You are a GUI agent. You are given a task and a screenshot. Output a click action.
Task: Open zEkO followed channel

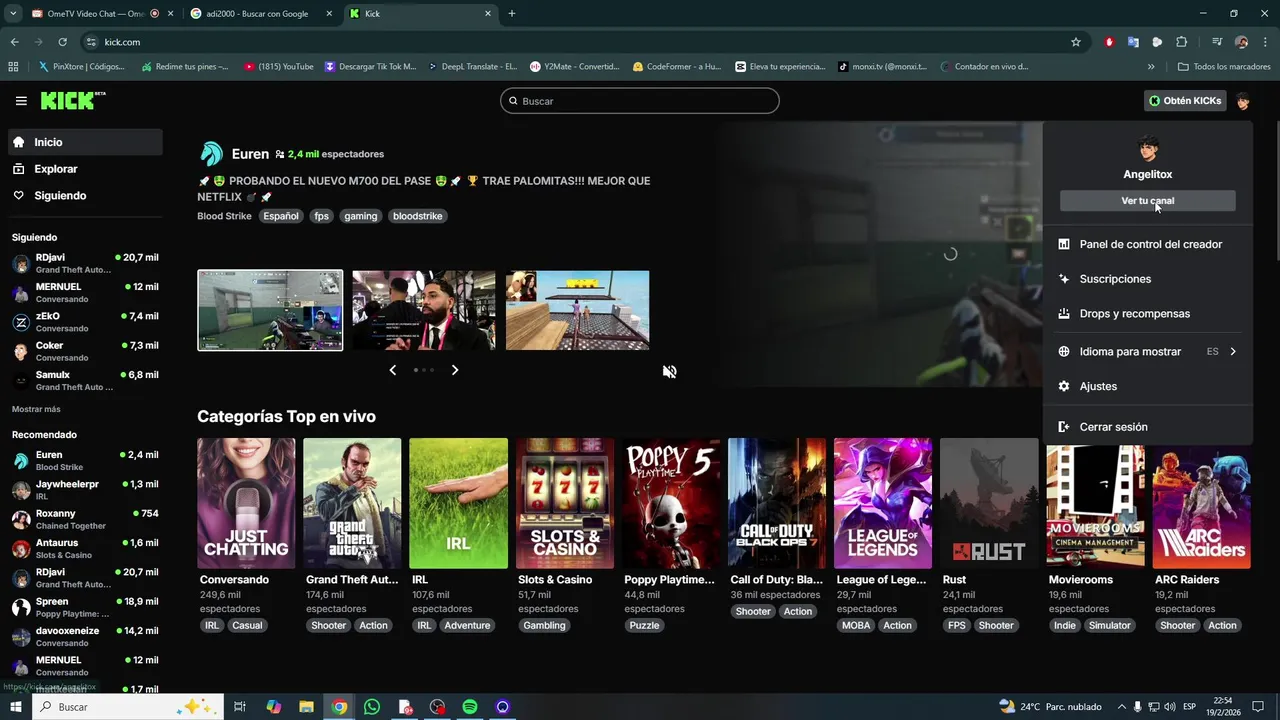(x=85, y=322)
